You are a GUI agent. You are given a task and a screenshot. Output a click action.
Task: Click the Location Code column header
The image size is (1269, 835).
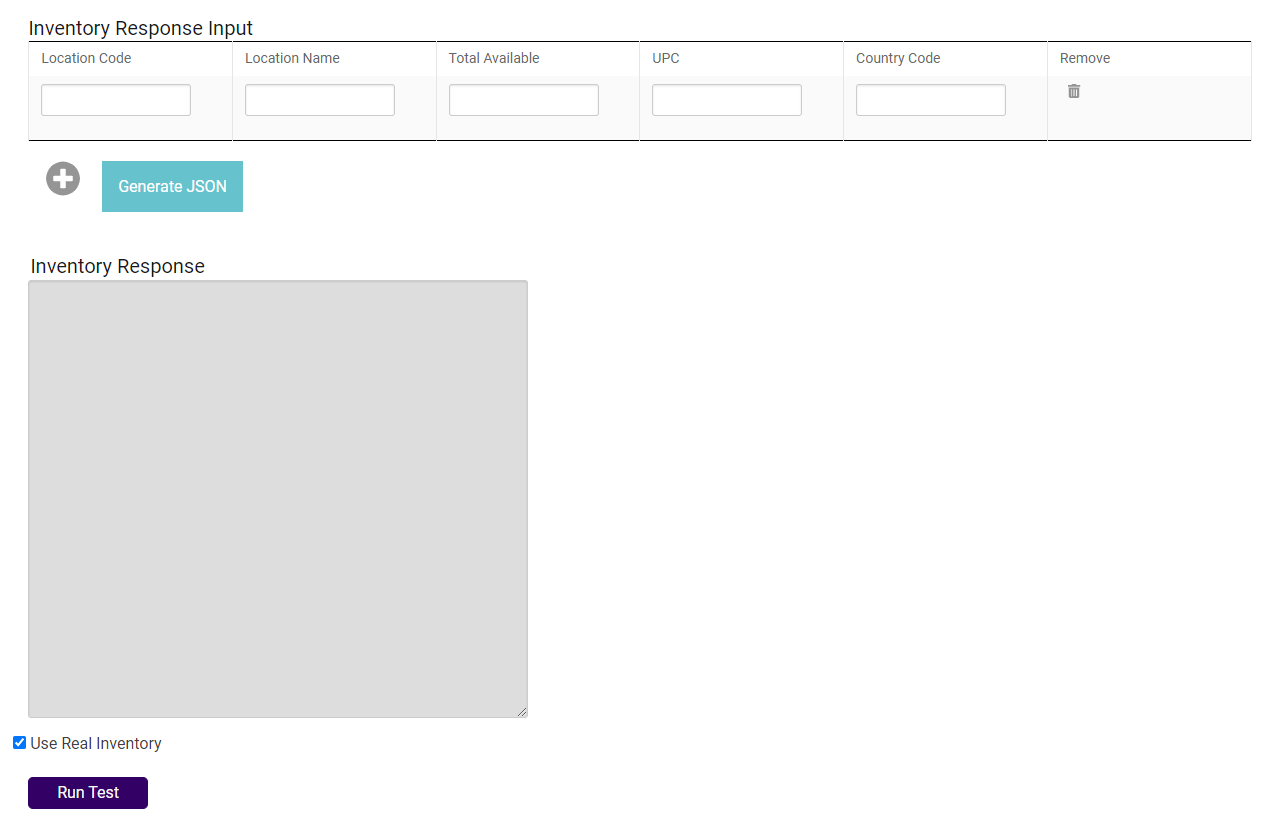(86, 58)
